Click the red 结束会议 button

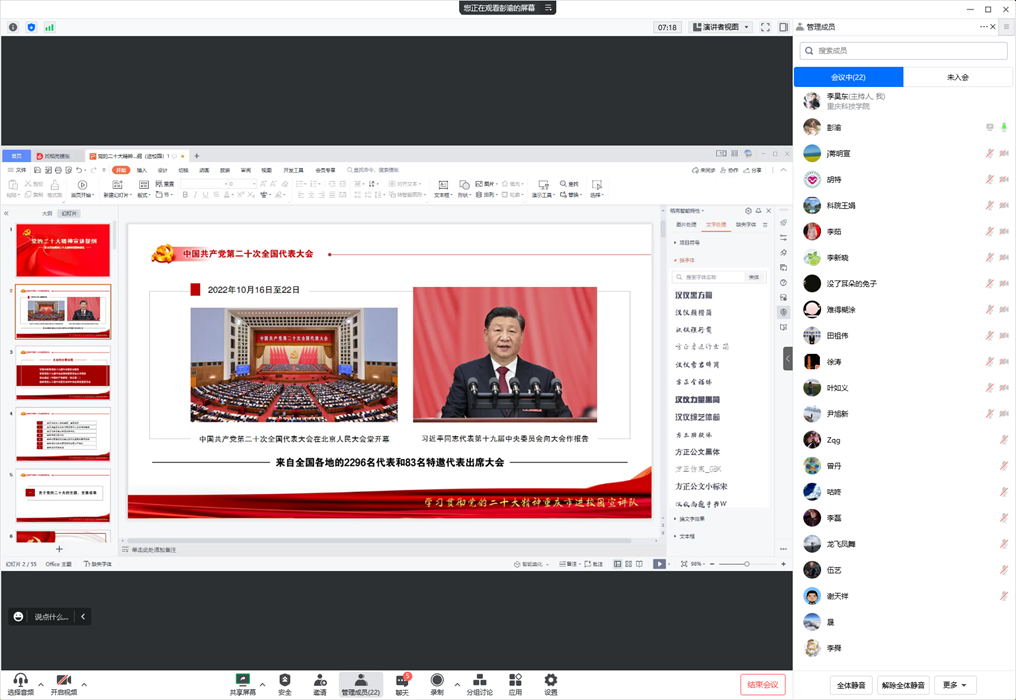[x=763, y=685]
